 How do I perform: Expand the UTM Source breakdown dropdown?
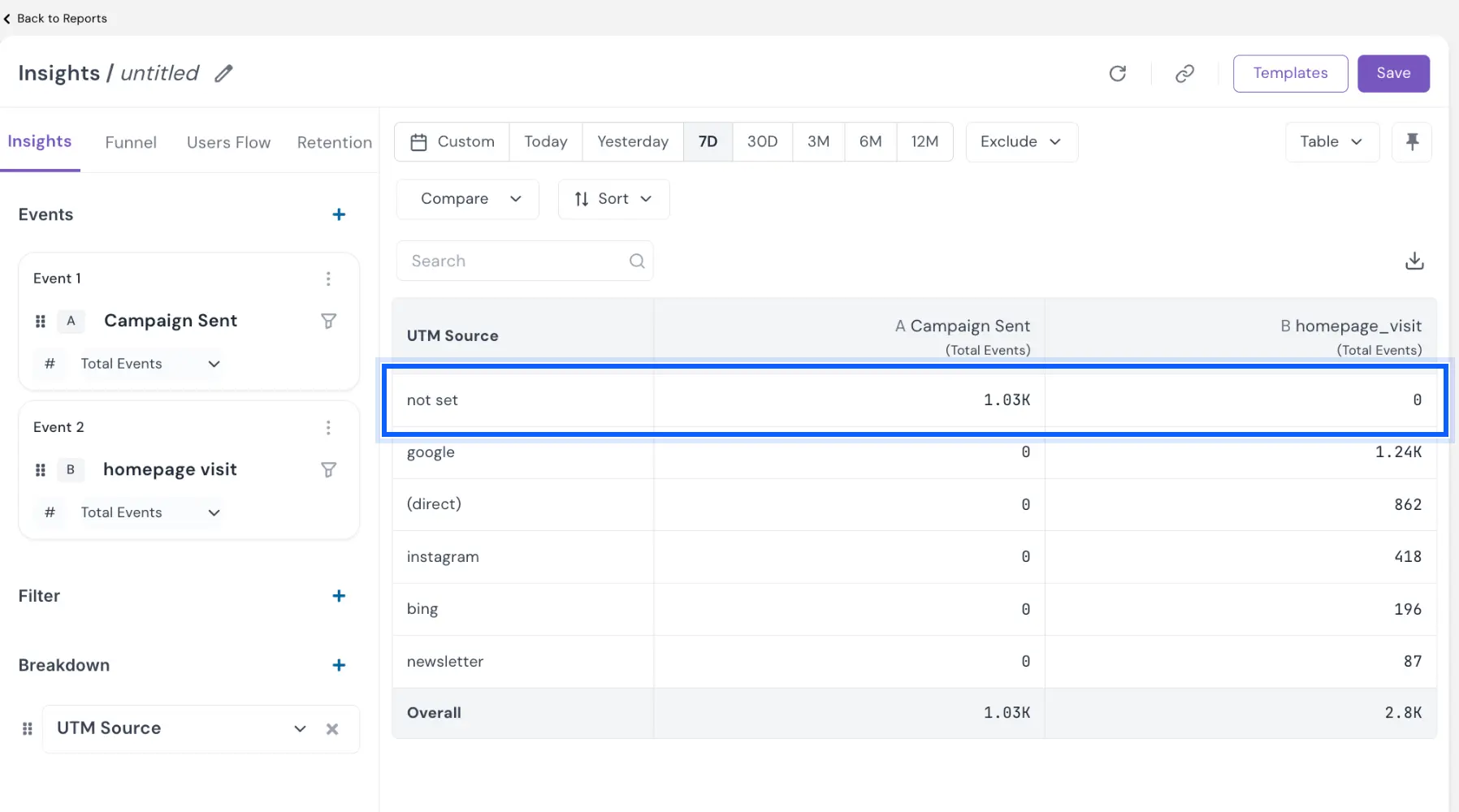tap(300, 728)
